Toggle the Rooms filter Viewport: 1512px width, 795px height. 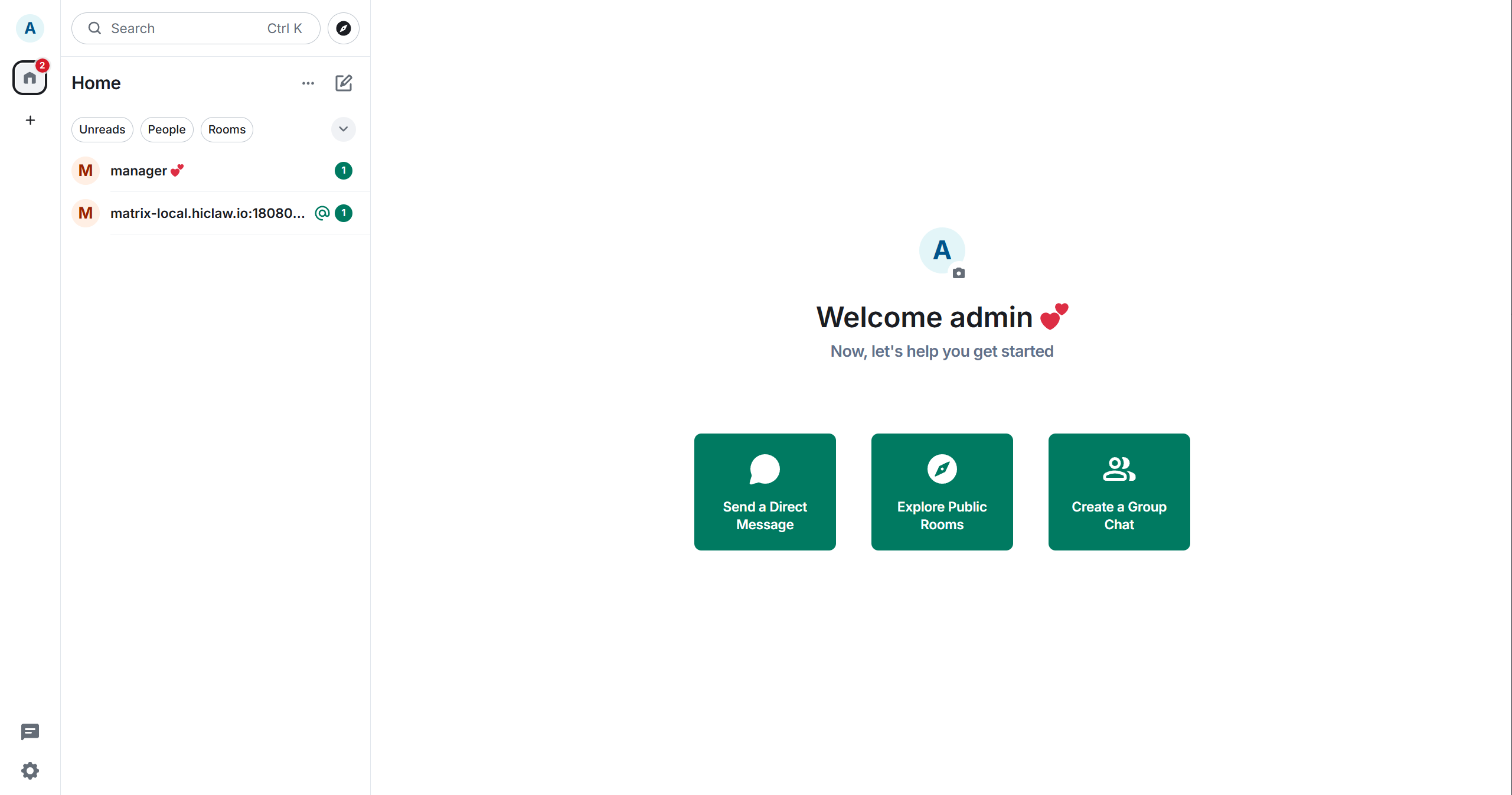[227, 129]
